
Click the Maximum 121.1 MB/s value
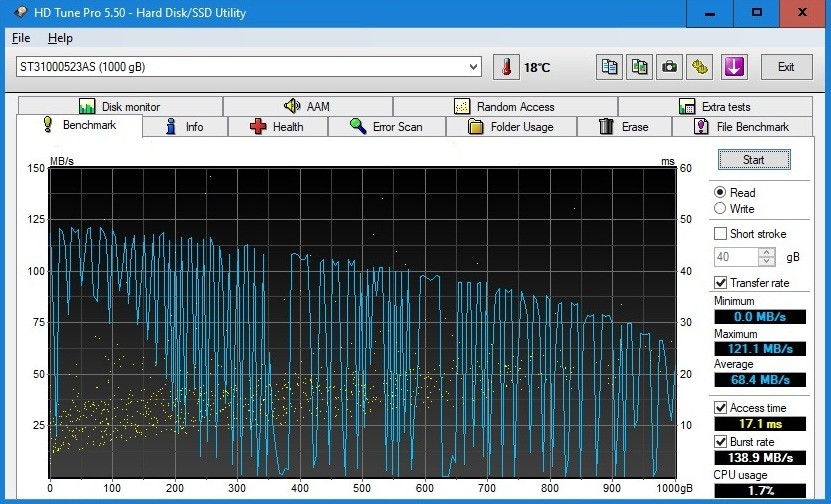(760, 349)
